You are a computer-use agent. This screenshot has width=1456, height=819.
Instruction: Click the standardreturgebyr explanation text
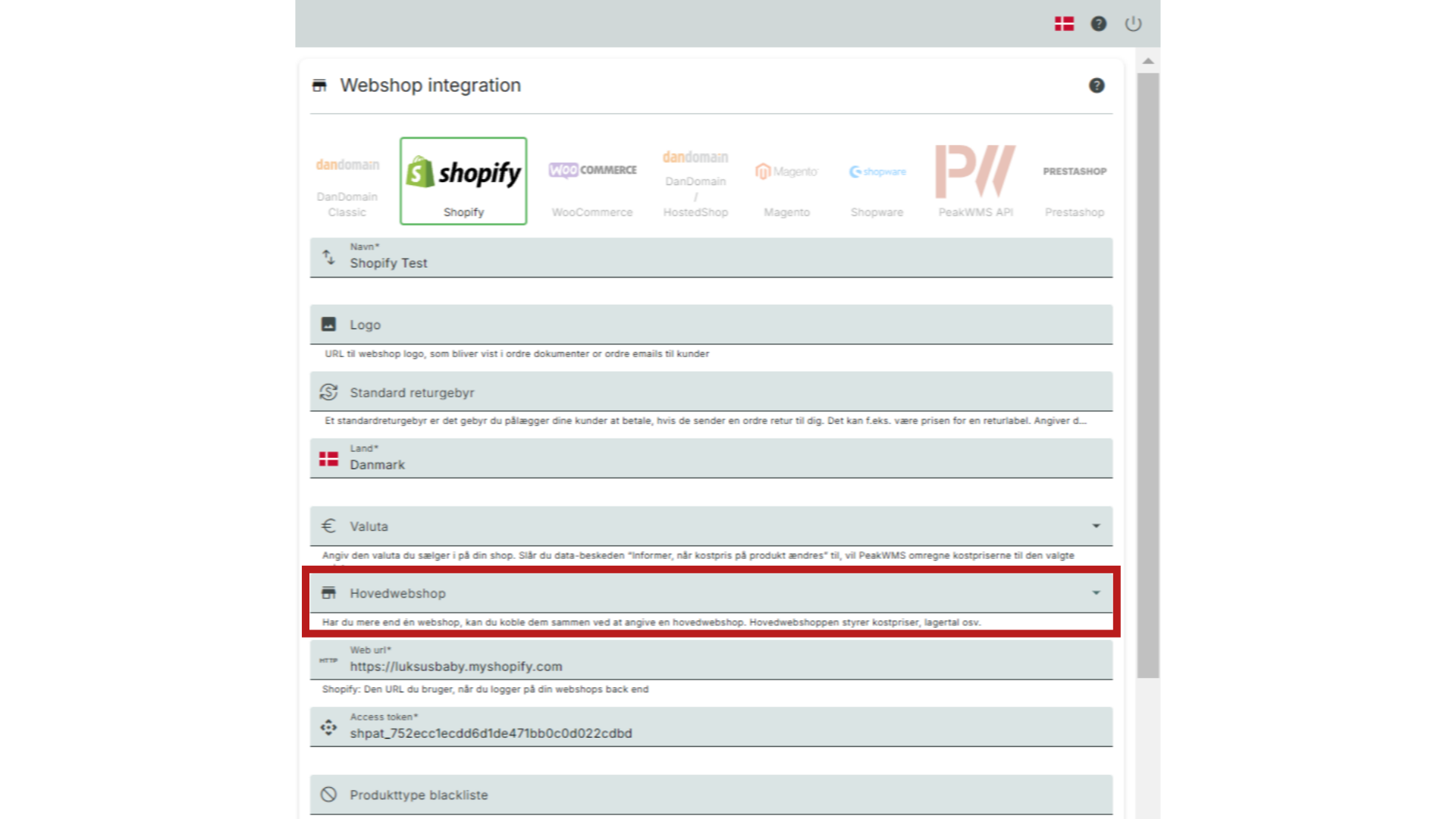coord(706,421)
